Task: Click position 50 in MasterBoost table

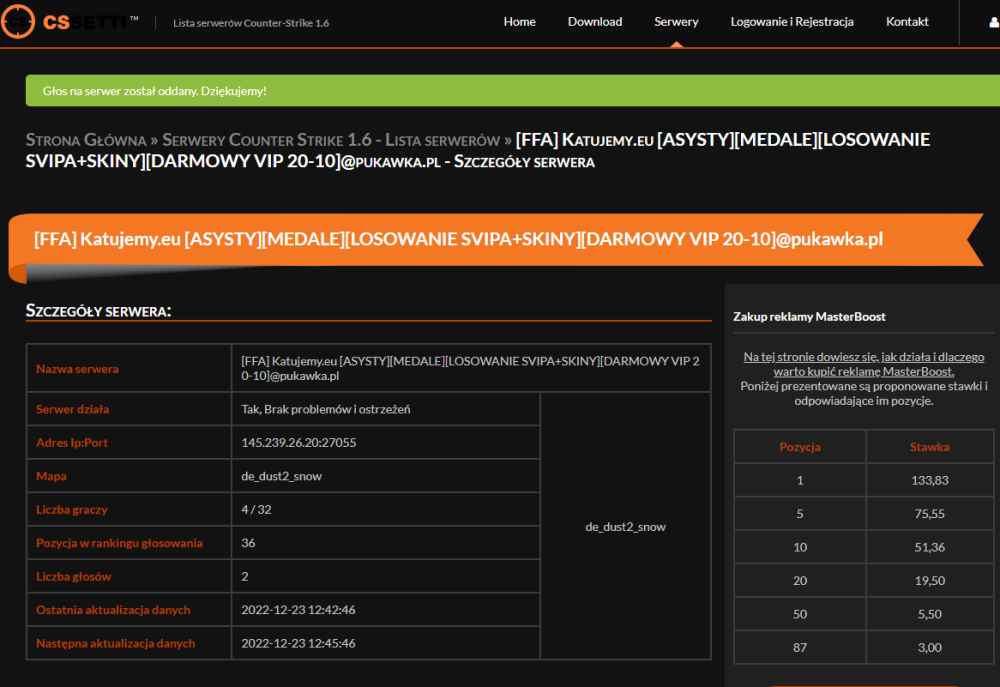Action: click(800, 614)
